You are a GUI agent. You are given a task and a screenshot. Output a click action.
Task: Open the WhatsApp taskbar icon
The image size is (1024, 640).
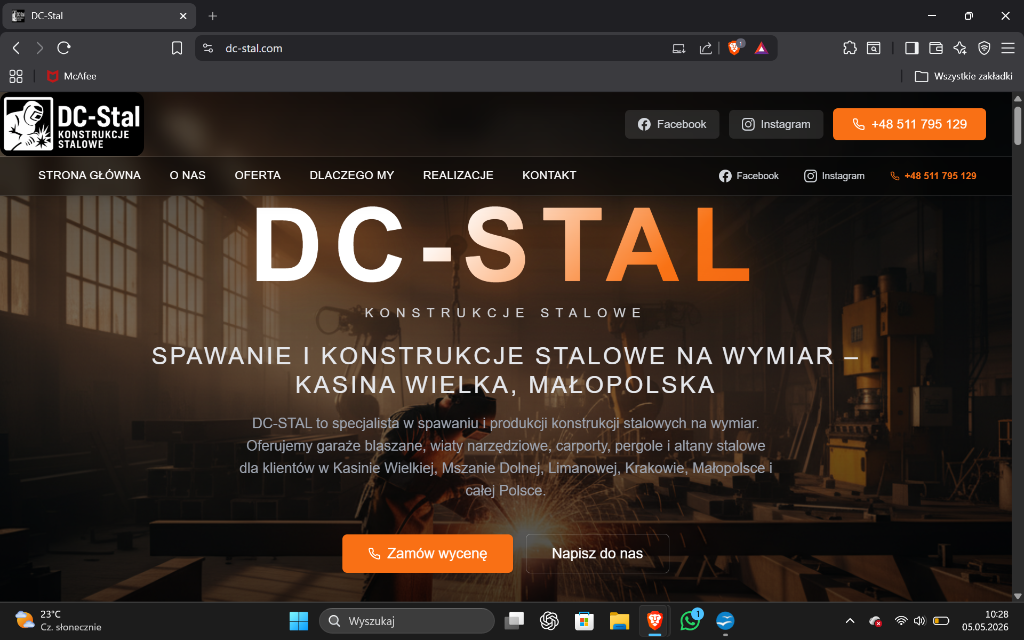coord(690,620)
